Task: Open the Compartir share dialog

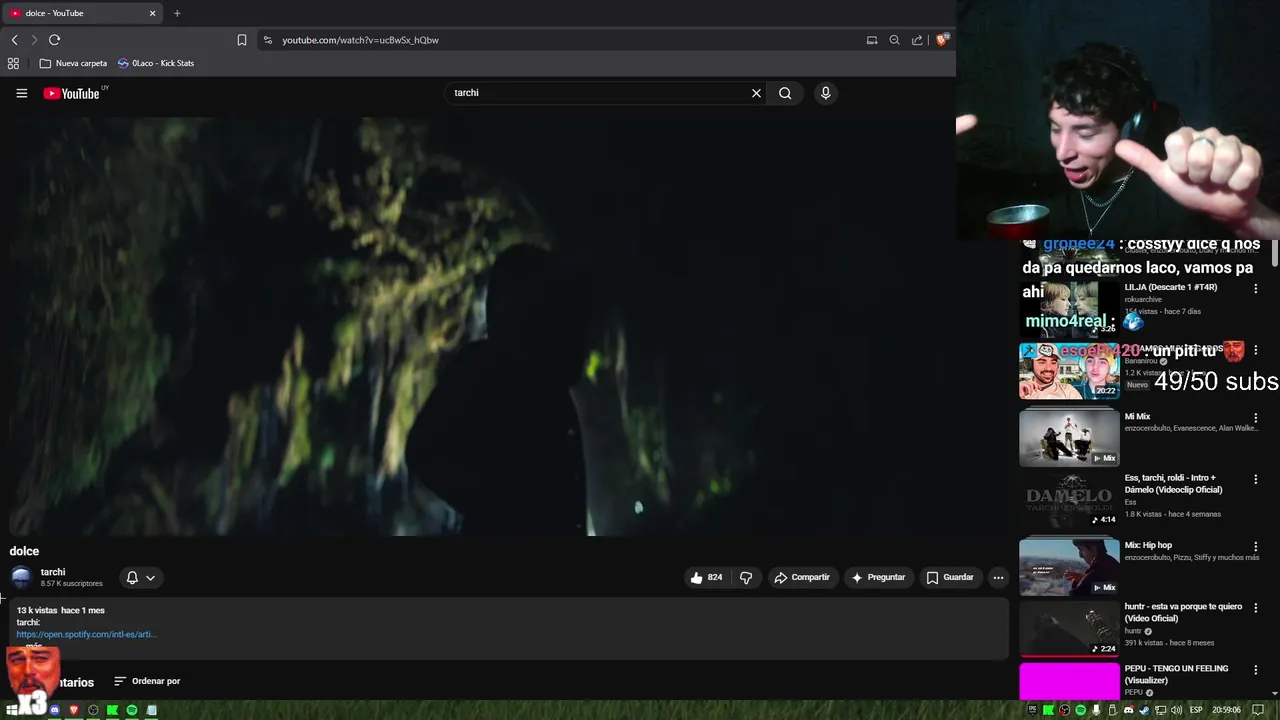Action: point(802,577)
